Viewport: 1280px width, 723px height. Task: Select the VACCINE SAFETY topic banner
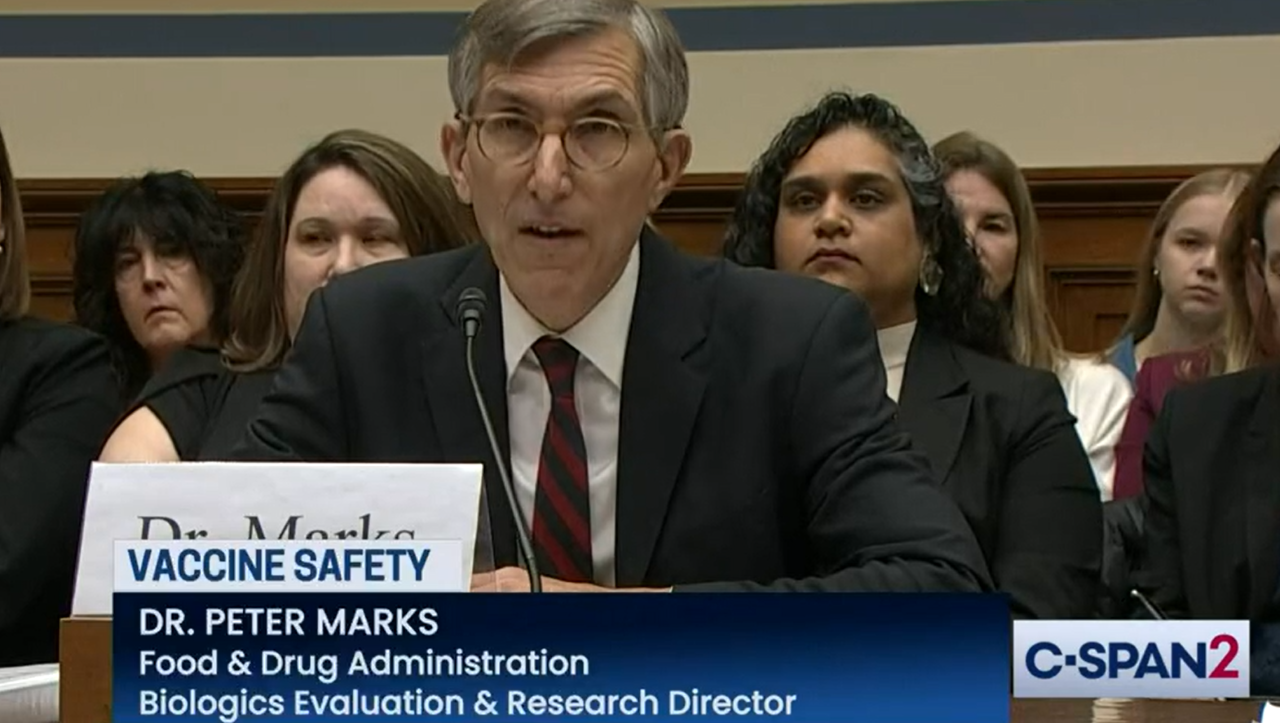(288, 566)
